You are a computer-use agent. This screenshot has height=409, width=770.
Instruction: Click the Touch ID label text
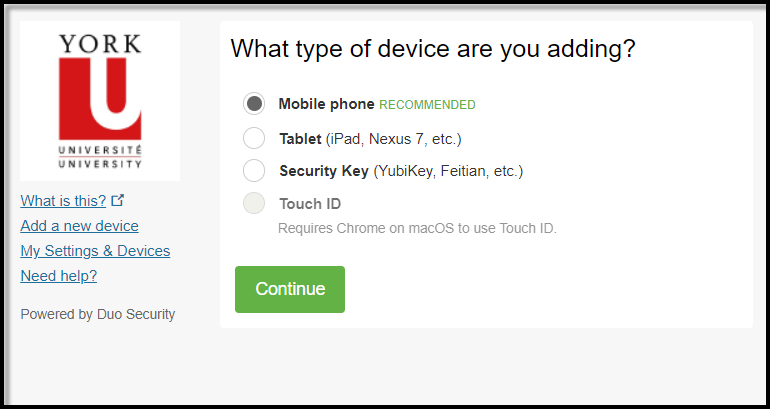click(x=310, y=204)
